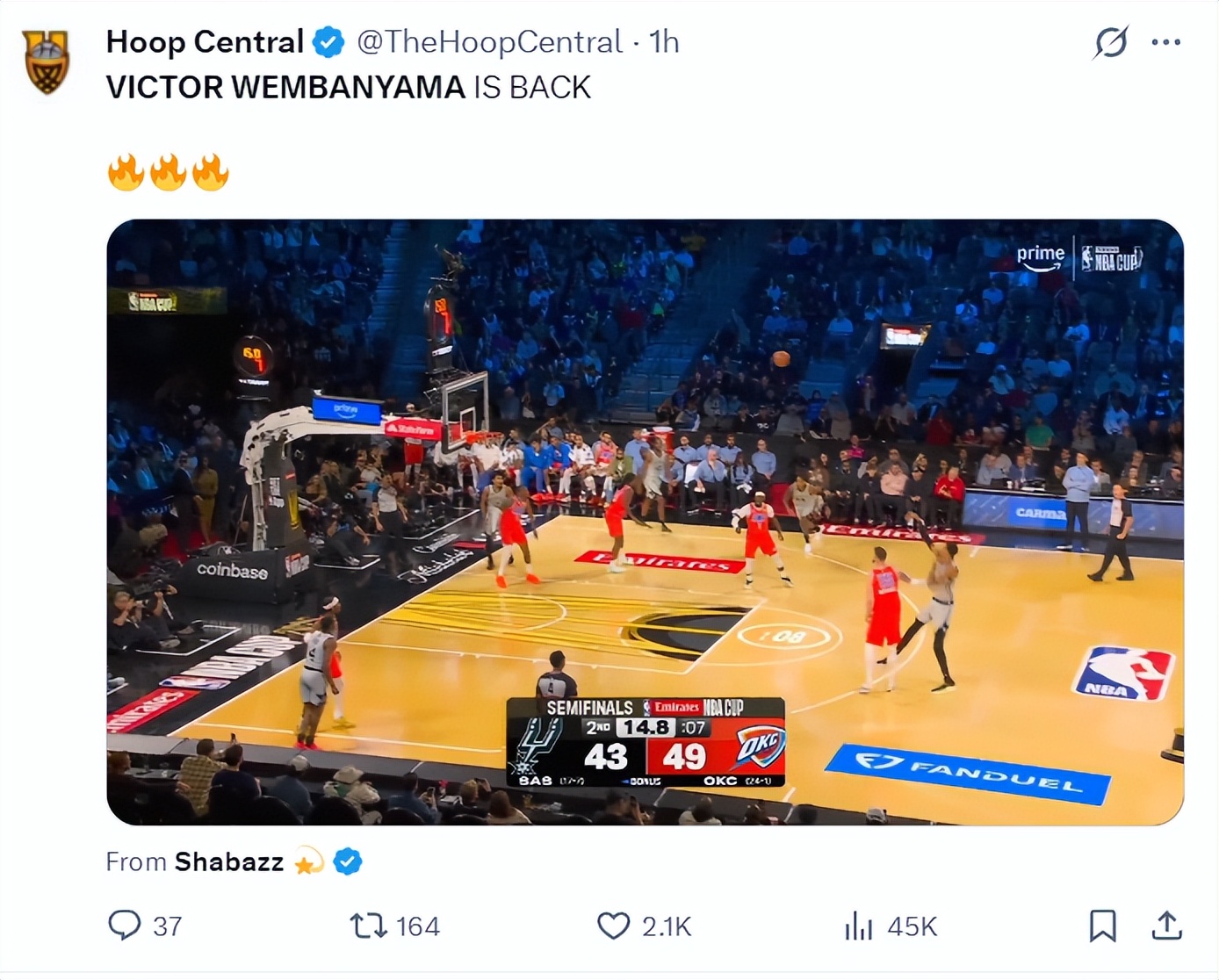Click the 2.1K likes count

(x=667, y=926)
